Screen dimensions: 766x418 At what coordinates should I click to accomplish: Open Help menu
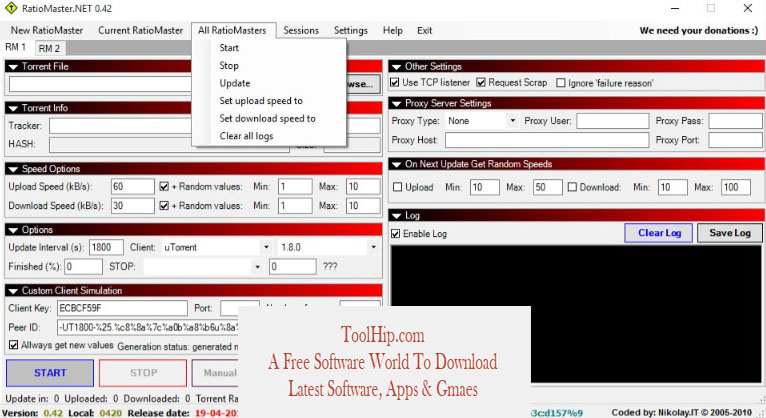[393, 30]
